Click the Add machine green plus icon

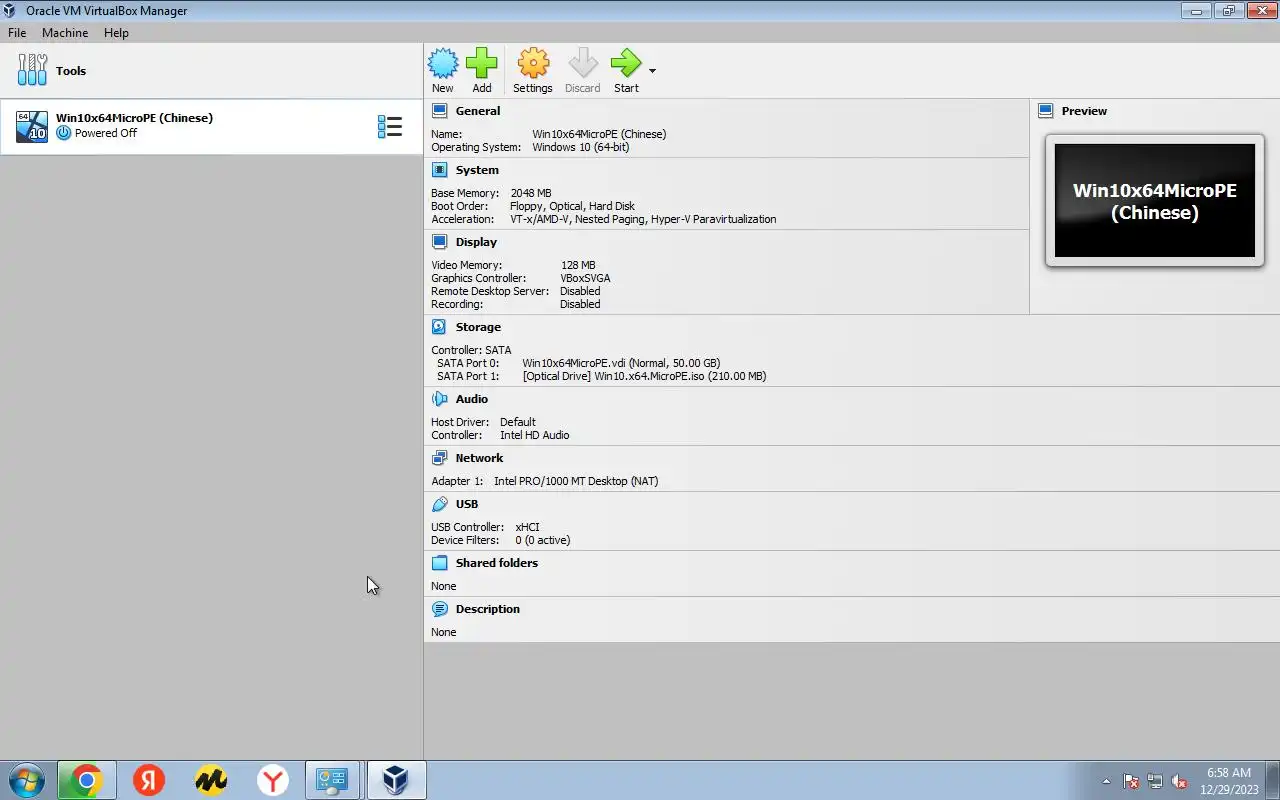482,64
